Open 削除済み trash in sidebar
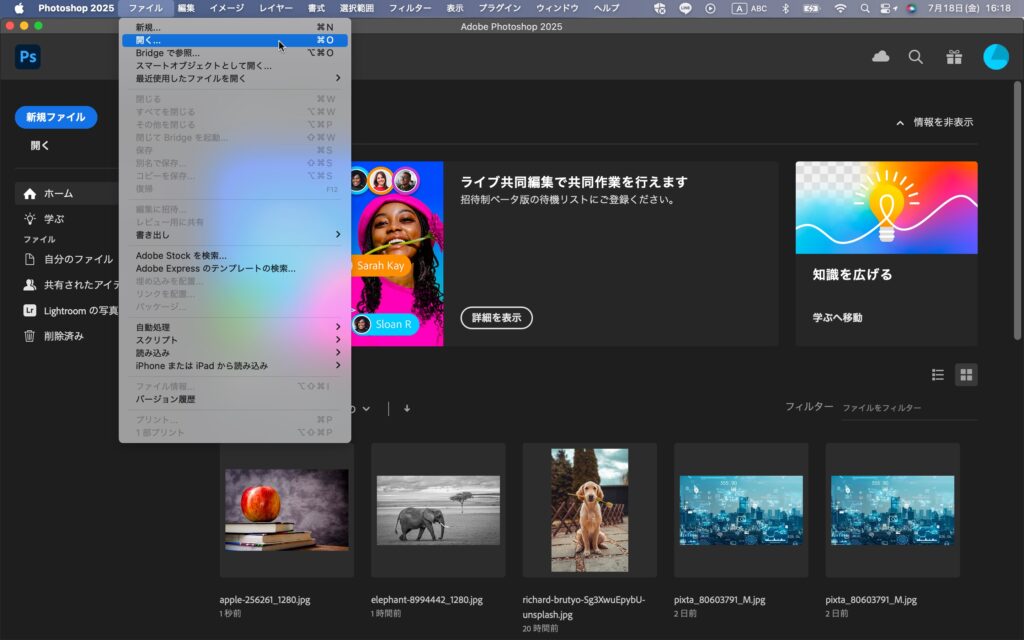Image resolution: width=1024 pixels, height=640 pixels. [54, 336]
